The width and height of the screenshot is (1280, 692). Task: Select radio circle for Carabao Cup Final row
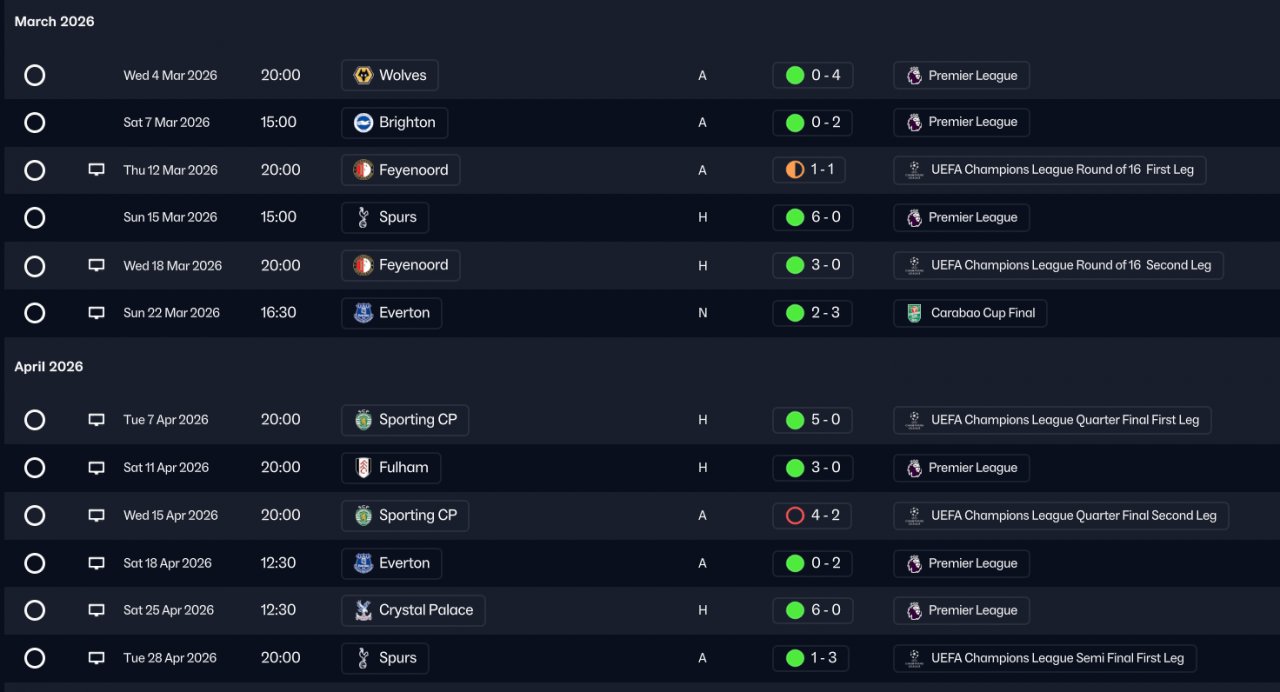pyautogui.click(x=35, y=313)
